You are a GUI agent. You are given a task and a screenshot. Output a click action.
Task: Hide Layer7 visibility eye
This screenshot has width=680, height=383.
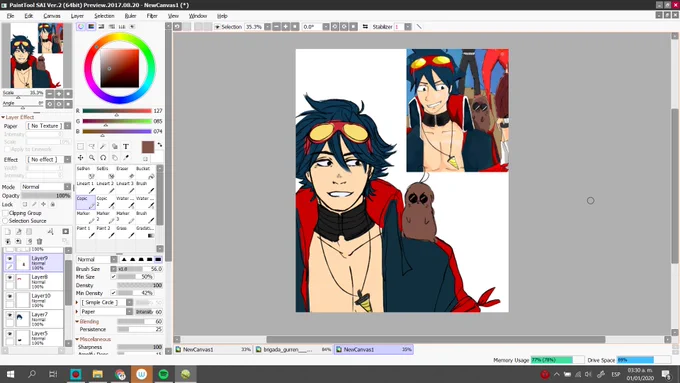click(10, 315)
